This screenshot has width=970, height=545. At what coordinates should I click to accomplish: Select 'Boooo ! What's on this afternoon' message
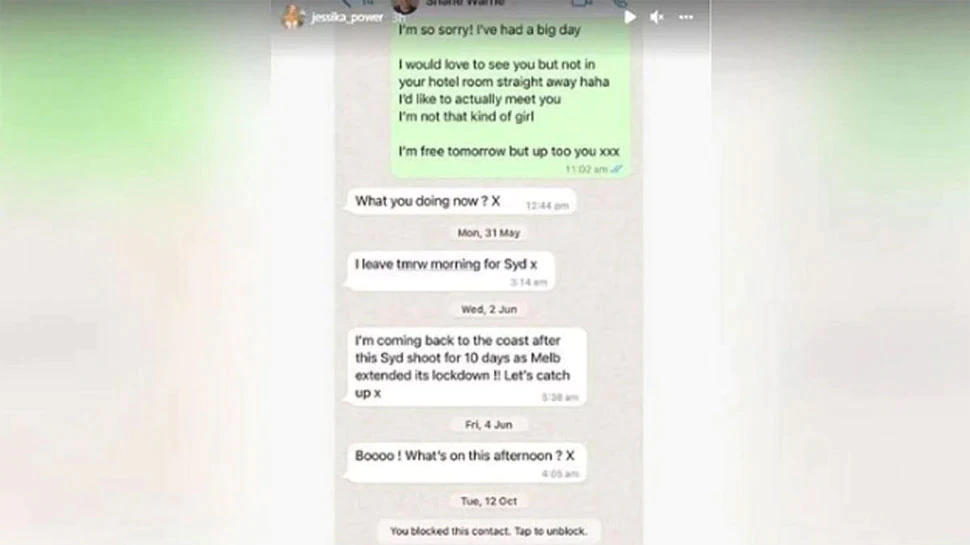466,462
